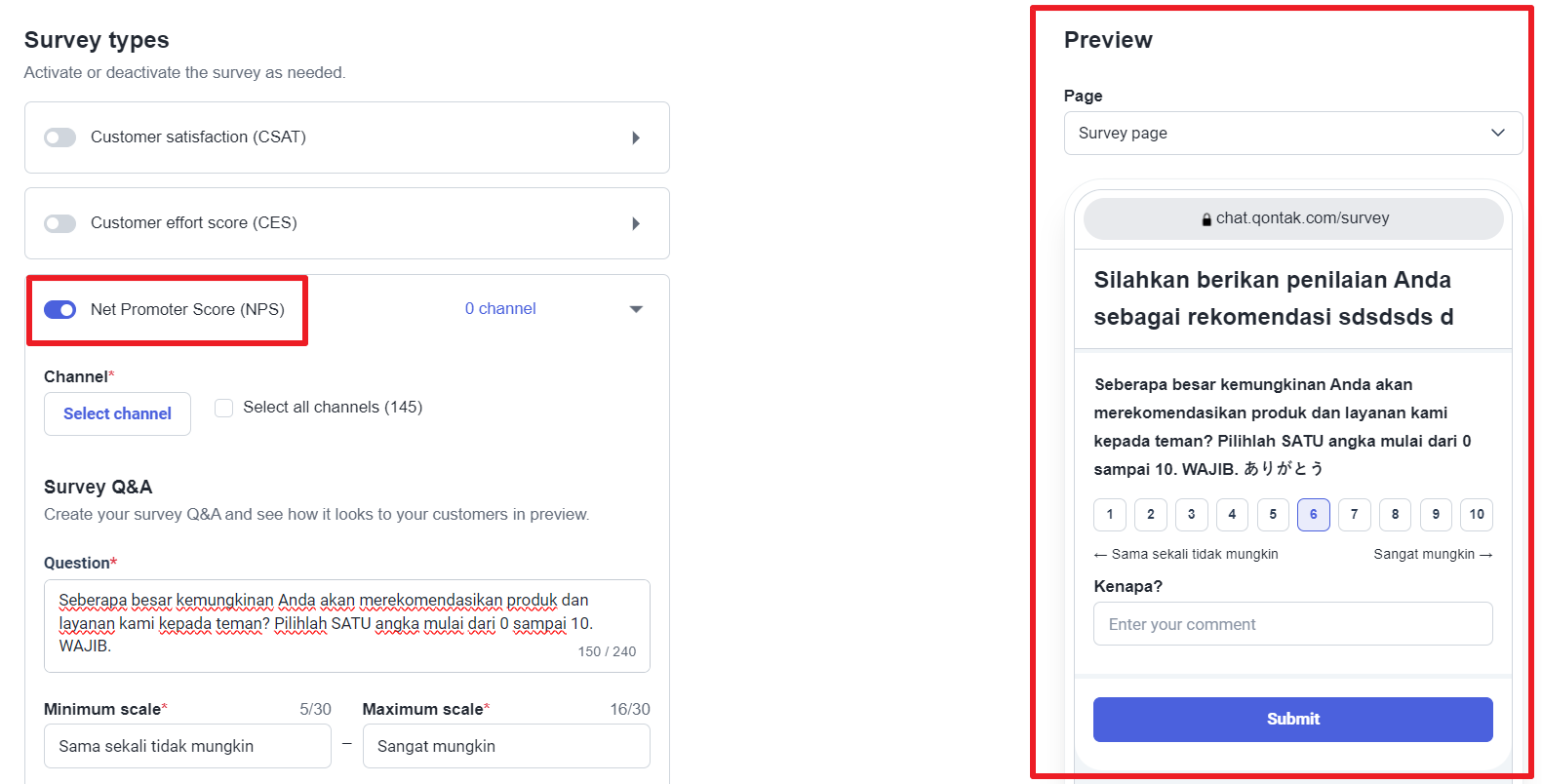The width and height of the screenshot is (1542, 784).
Task: Toggle the Customer satisfaction (CSAT) switch
Action: point(59,137)
